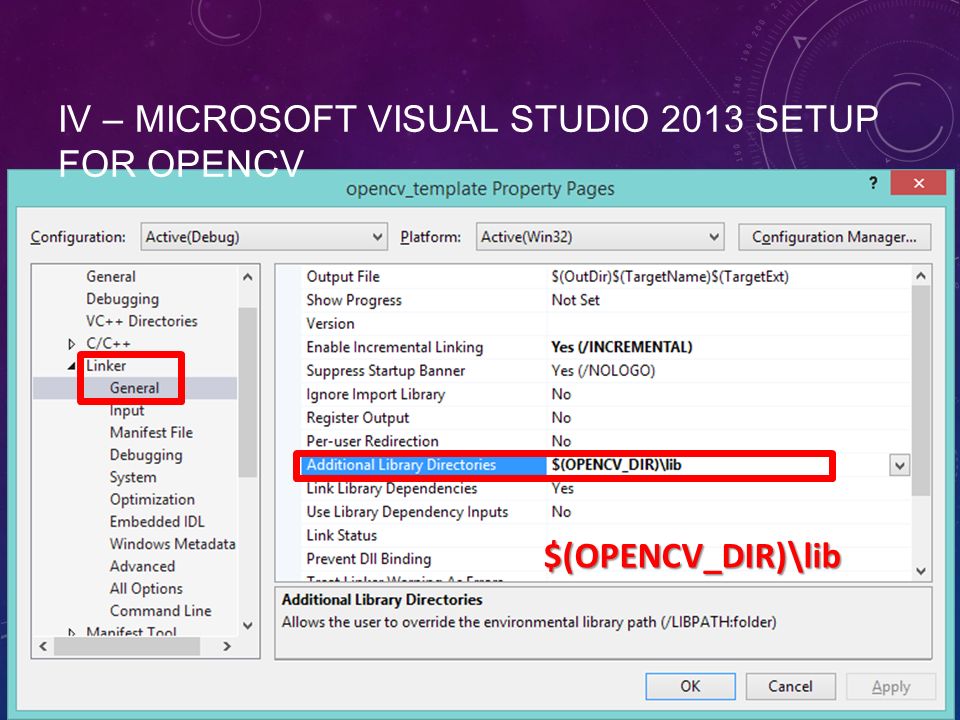Select Debugging under configuration properties
Screen dimensions: 960x720
pyautogui.click(x=122, y=299)
